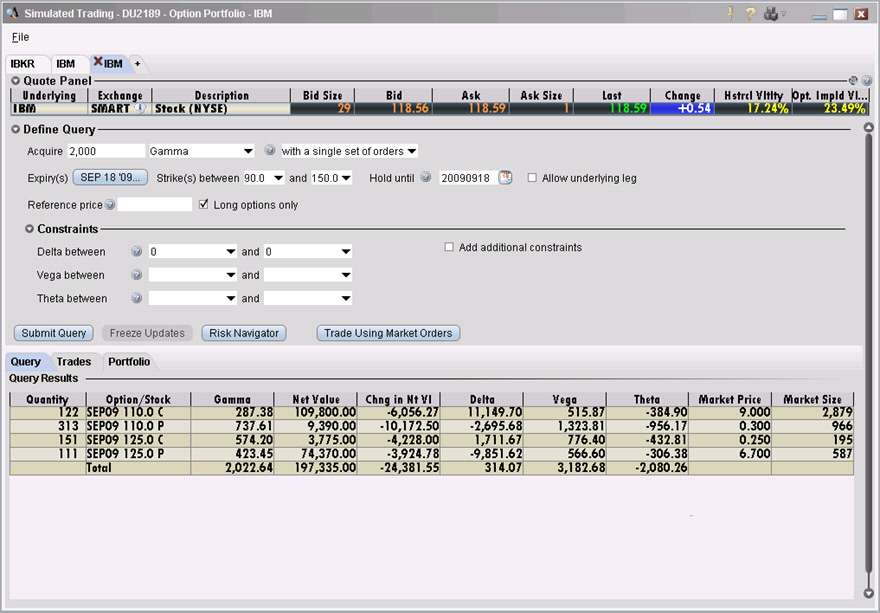This screenshot has width=880, height=613.
Task: Click the help icon beside Reference price
Action: (110, 205)
